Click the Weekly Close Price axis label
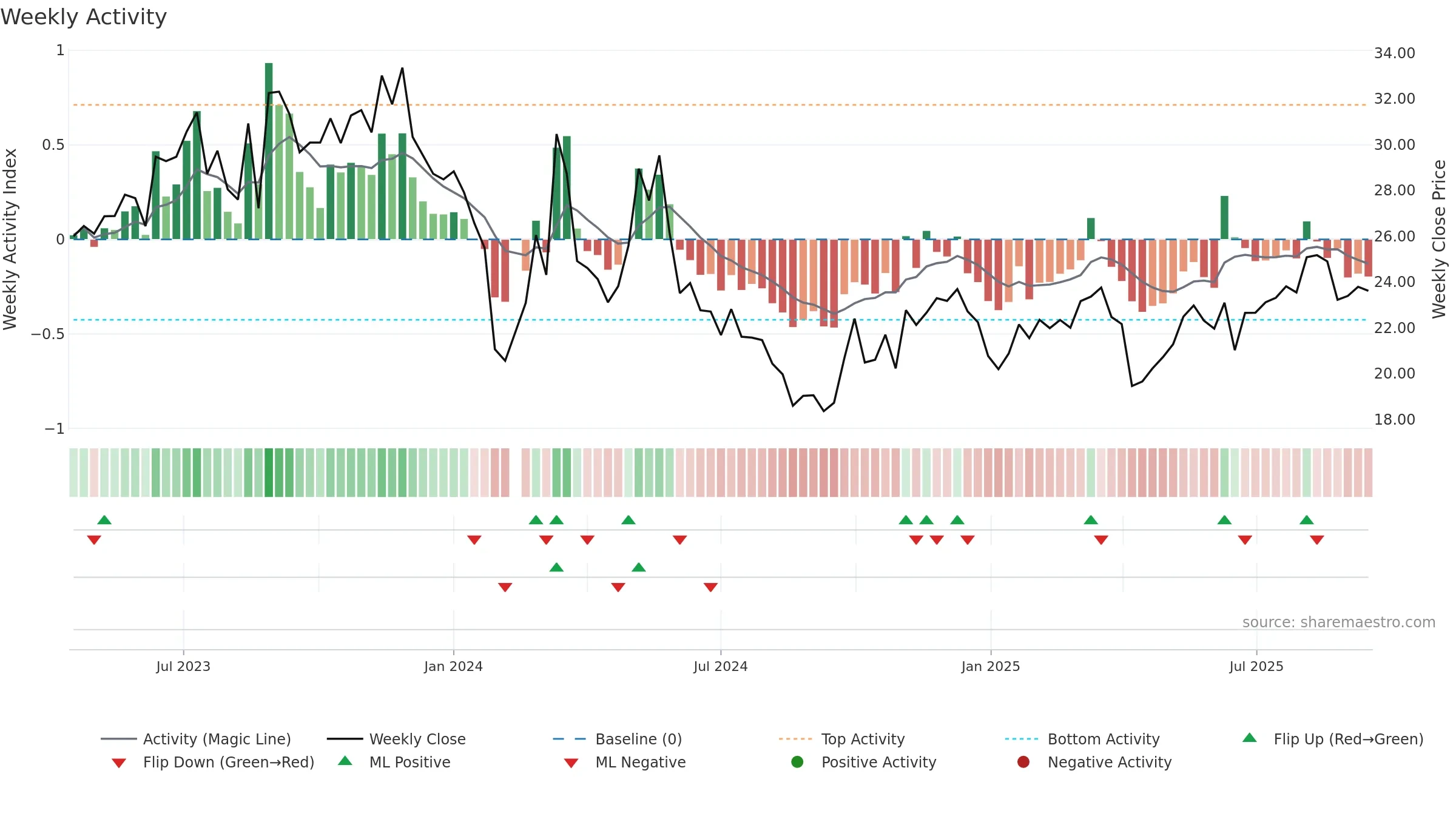The width and height of the screenshot is (1456, 819). pyautogui.click(x=1439, y=239)
